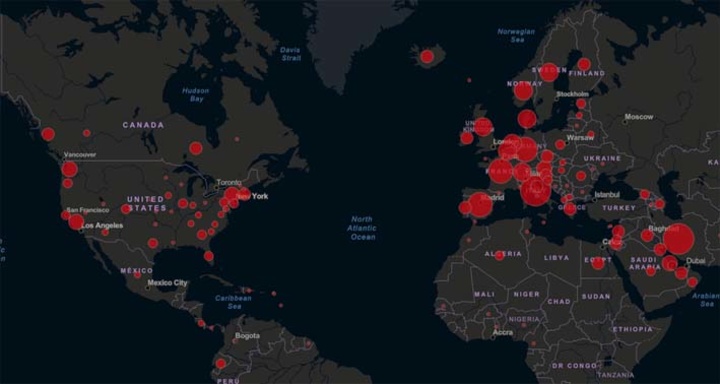The width and height of the screenshot is (720, 384).
Task: Select the red circle on Canada's Pacific coast
Action: [x=48, y=134]
